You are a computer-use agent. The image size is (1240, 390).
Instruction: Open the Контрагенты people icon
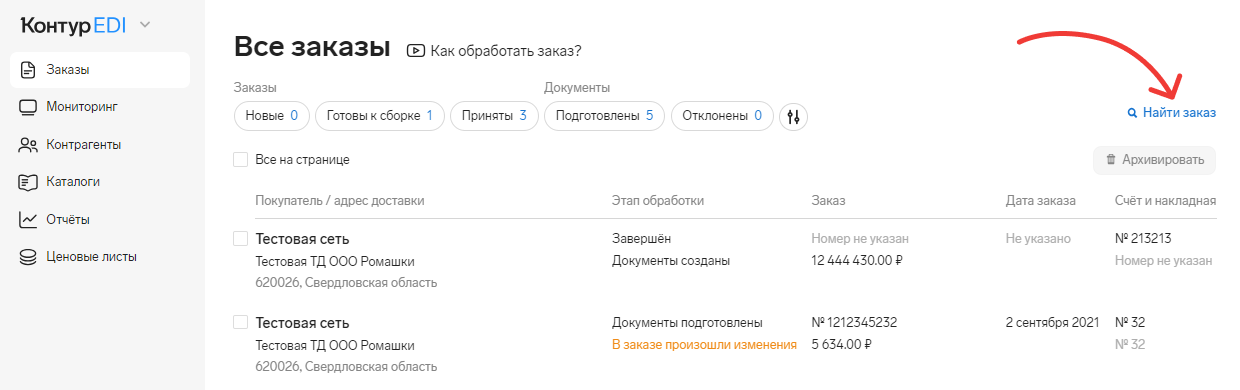[29, 145]
